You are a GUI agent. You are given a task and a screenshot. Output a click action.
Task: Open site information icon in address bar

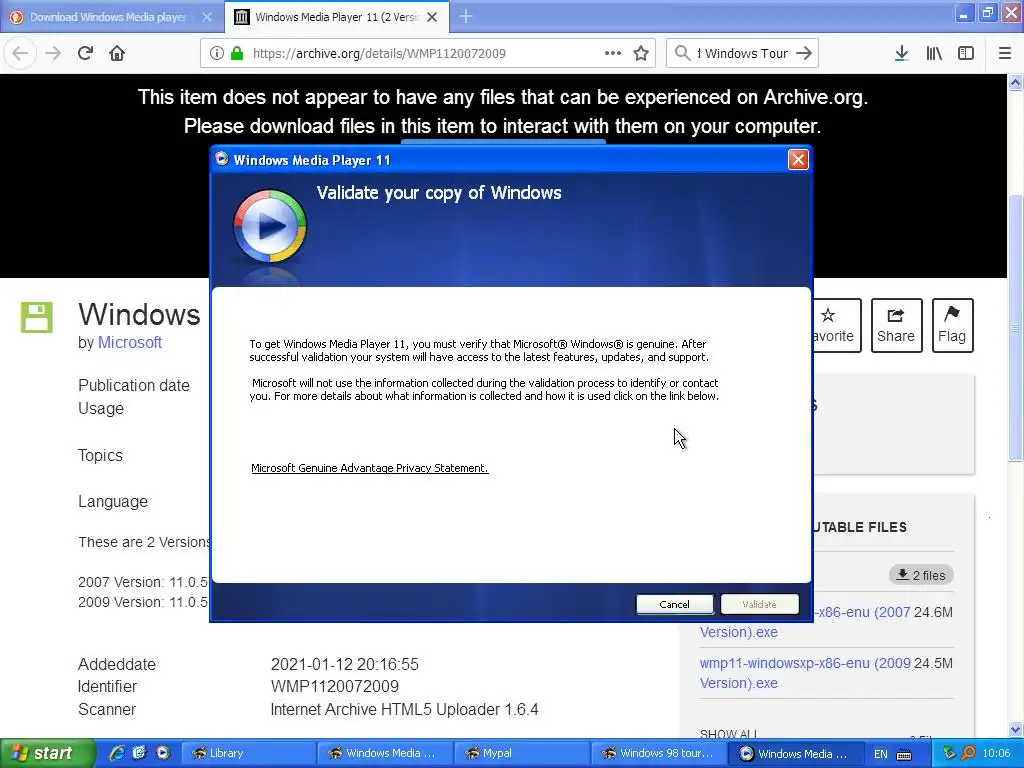217,53
